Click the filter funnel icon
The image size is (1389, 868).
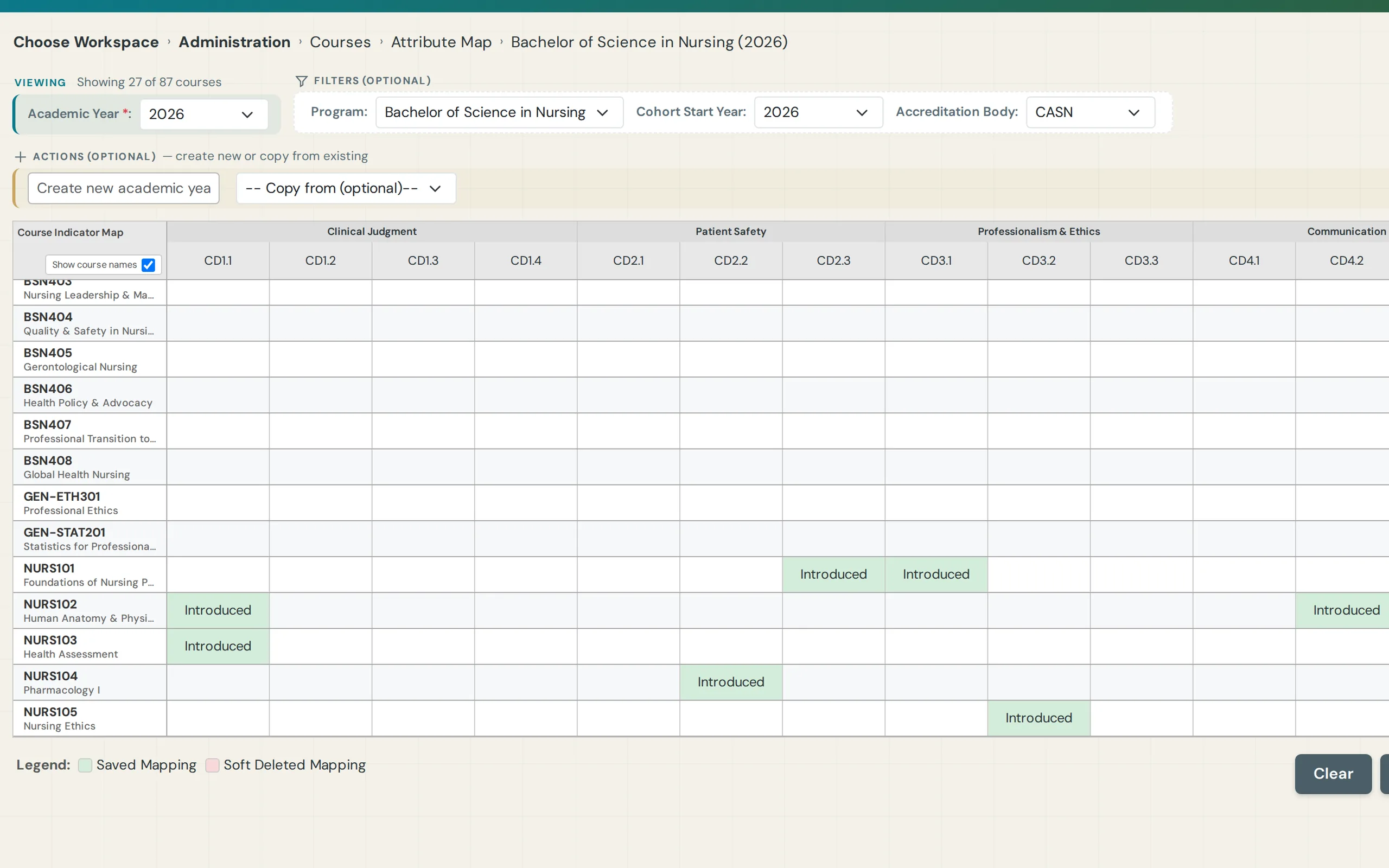(301, 81)
